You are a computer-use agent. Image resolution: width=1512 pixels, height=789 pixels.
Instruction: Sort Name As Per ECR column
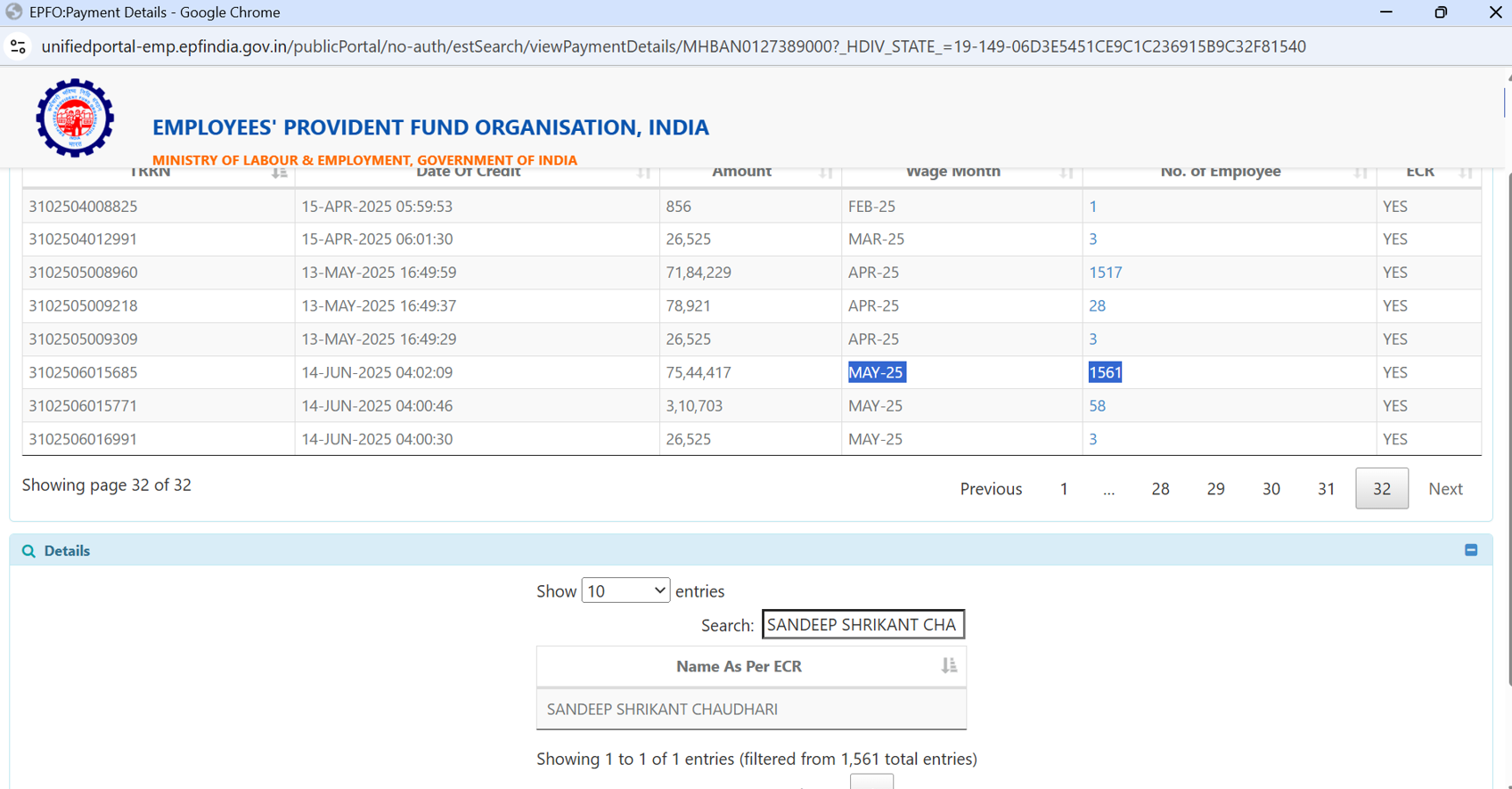tap(949, 666)
